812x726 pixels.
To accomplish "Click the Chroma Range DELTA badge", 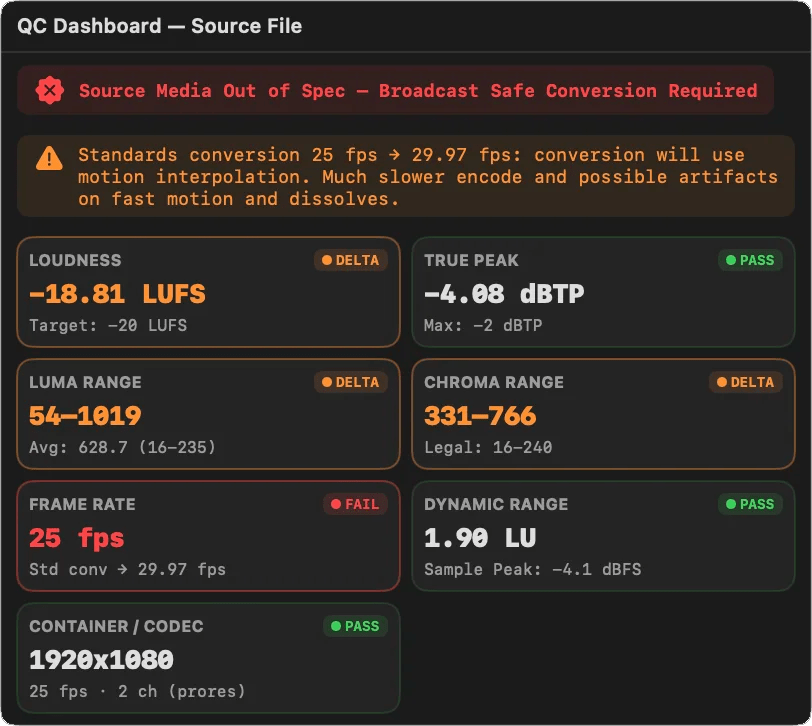I will (x=745, y=382).
